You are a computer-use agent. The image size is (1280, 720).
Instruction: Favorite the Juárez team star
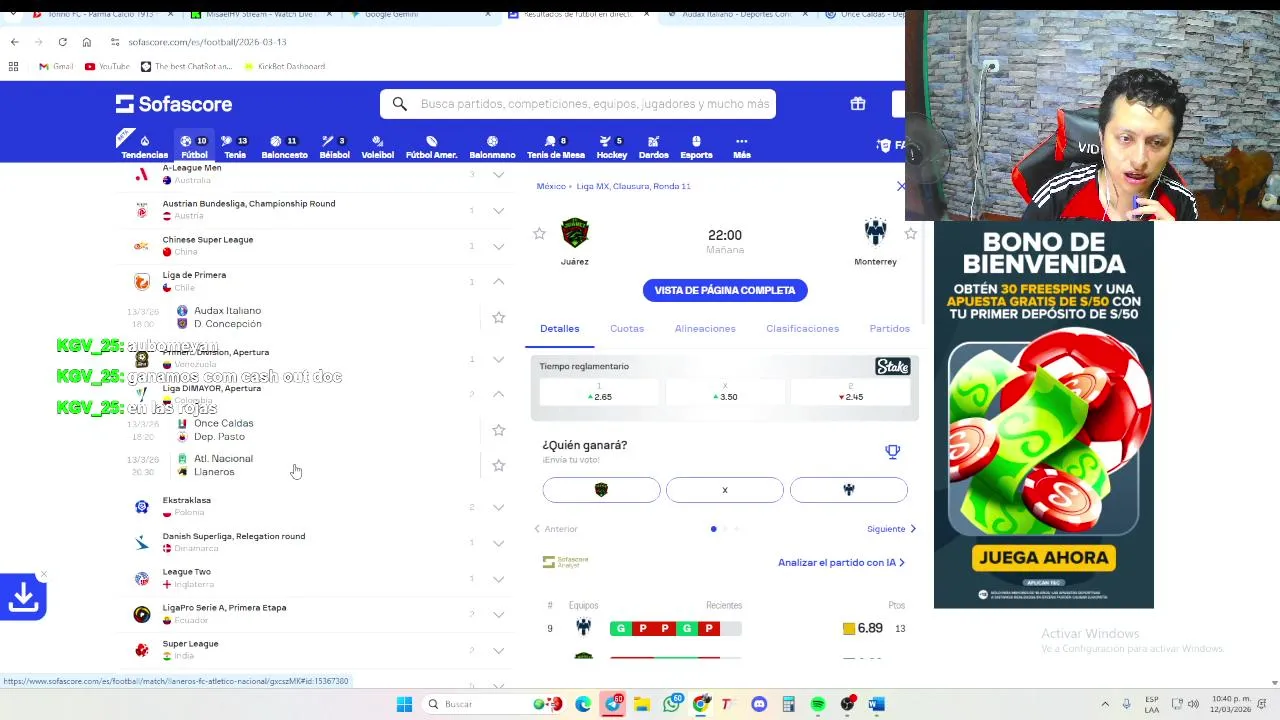coord(539,233)
